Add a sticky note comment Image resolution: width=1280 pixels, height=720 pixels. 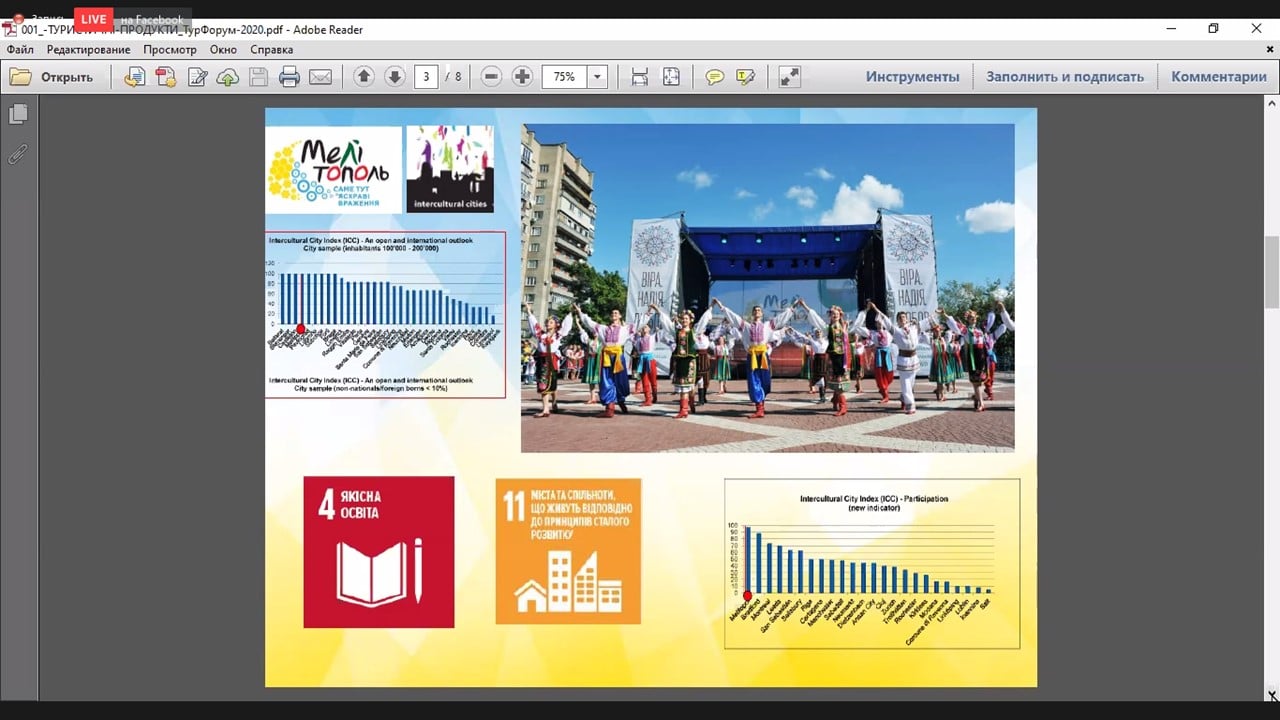click(714, 77)
